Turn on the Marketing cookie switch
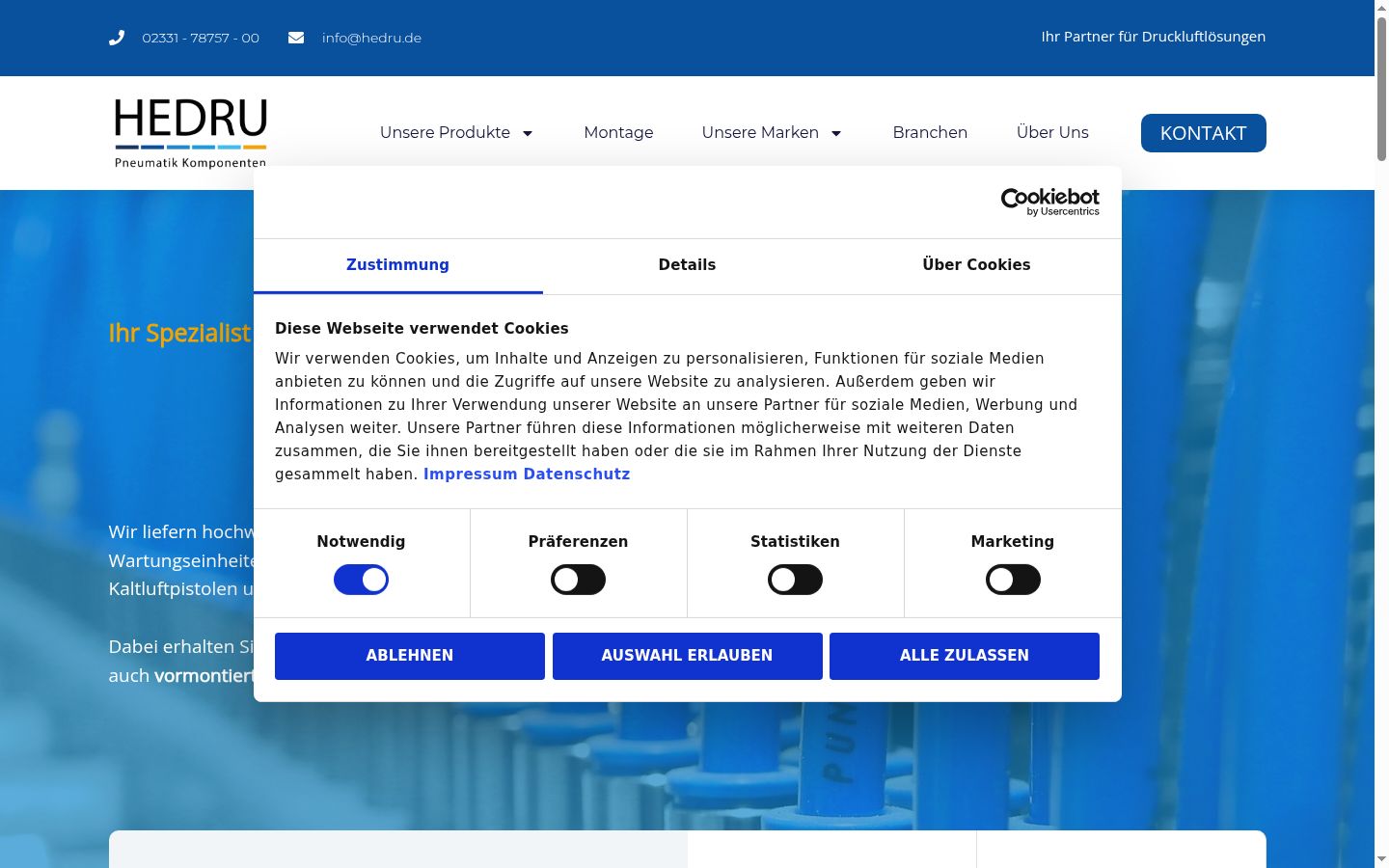This screenshot has height=868, width=1389. (x=1013, y=580)
